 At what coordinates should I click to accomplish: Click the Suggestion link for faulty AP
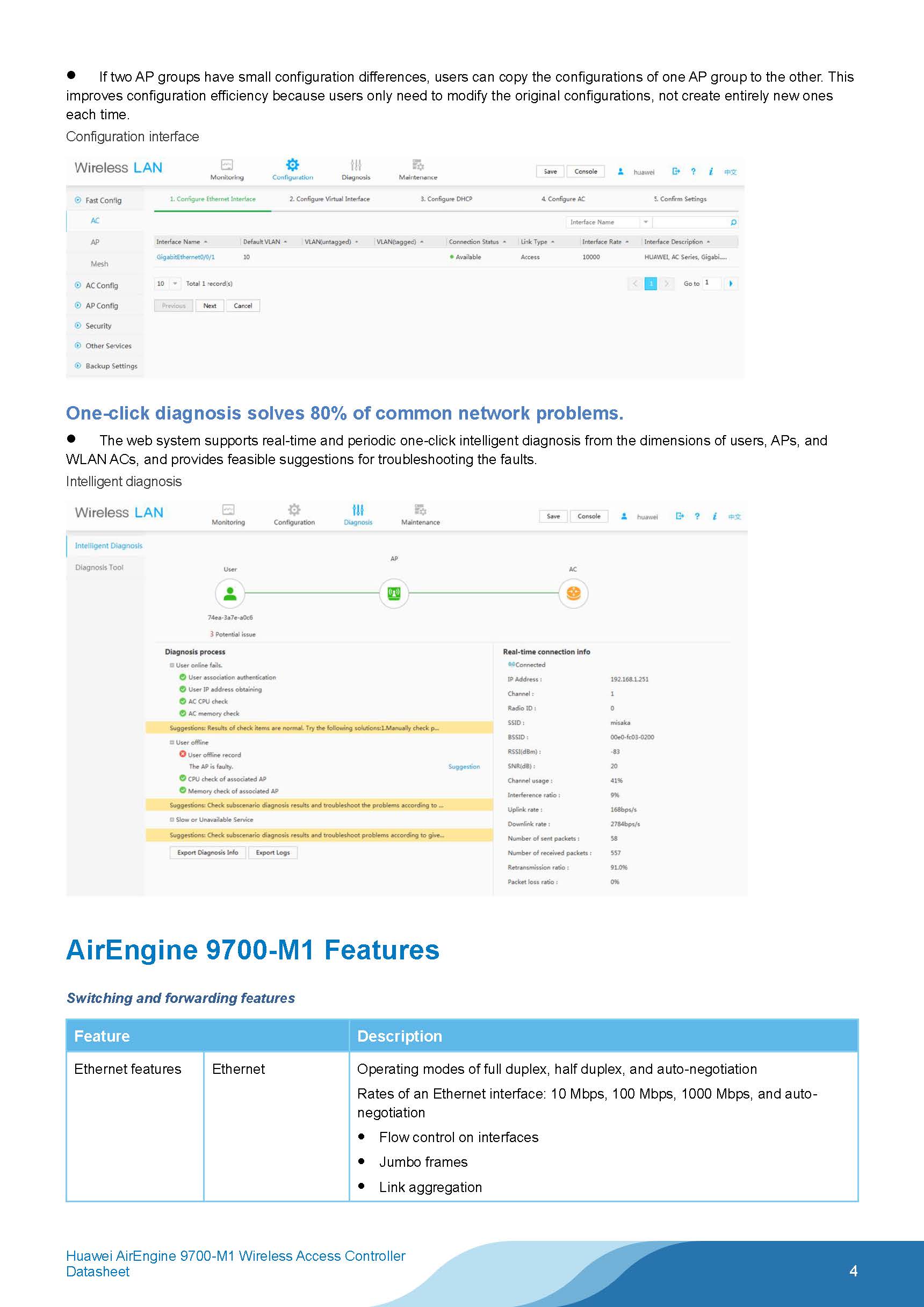tap(464, 767)
